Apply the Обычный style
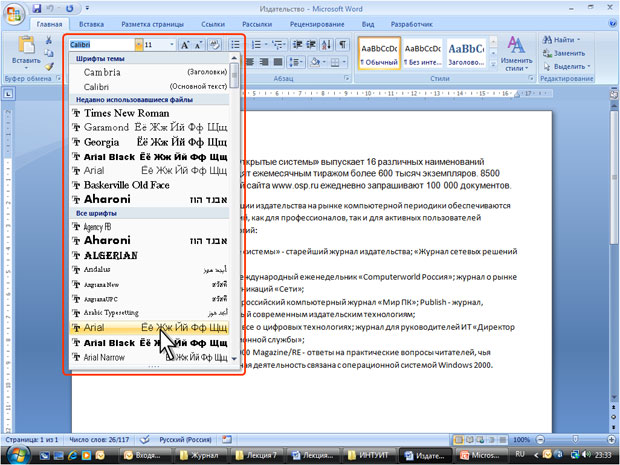620x465 pixels. (x=379, y=53)
